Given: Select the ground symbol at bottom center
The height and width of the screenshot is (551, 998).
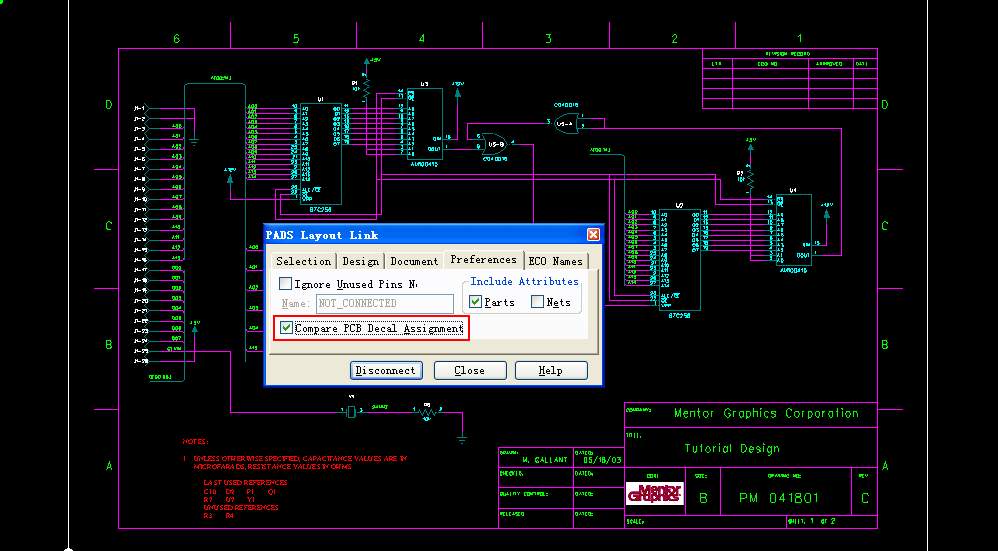Looking at the screenshot, I should coord(461,439).
